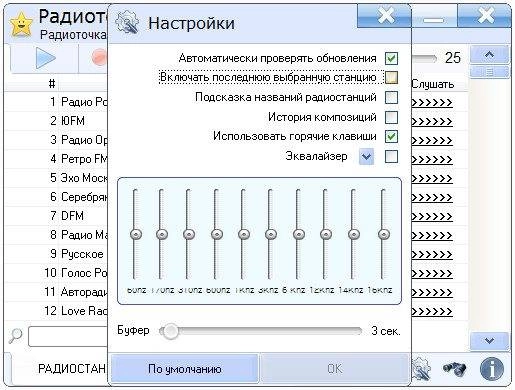This screenshot has height=390, width=515.
Task: Click the 16khz equalizer slider knob
Action: [384, 234]
